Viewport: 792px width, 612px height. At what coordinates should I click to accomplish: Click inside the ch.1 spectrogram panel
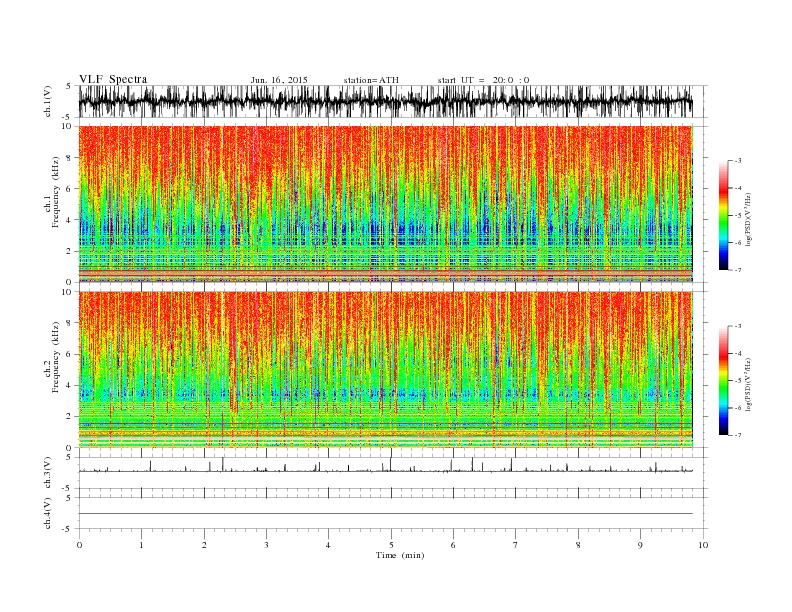click(x=385, y=204)
